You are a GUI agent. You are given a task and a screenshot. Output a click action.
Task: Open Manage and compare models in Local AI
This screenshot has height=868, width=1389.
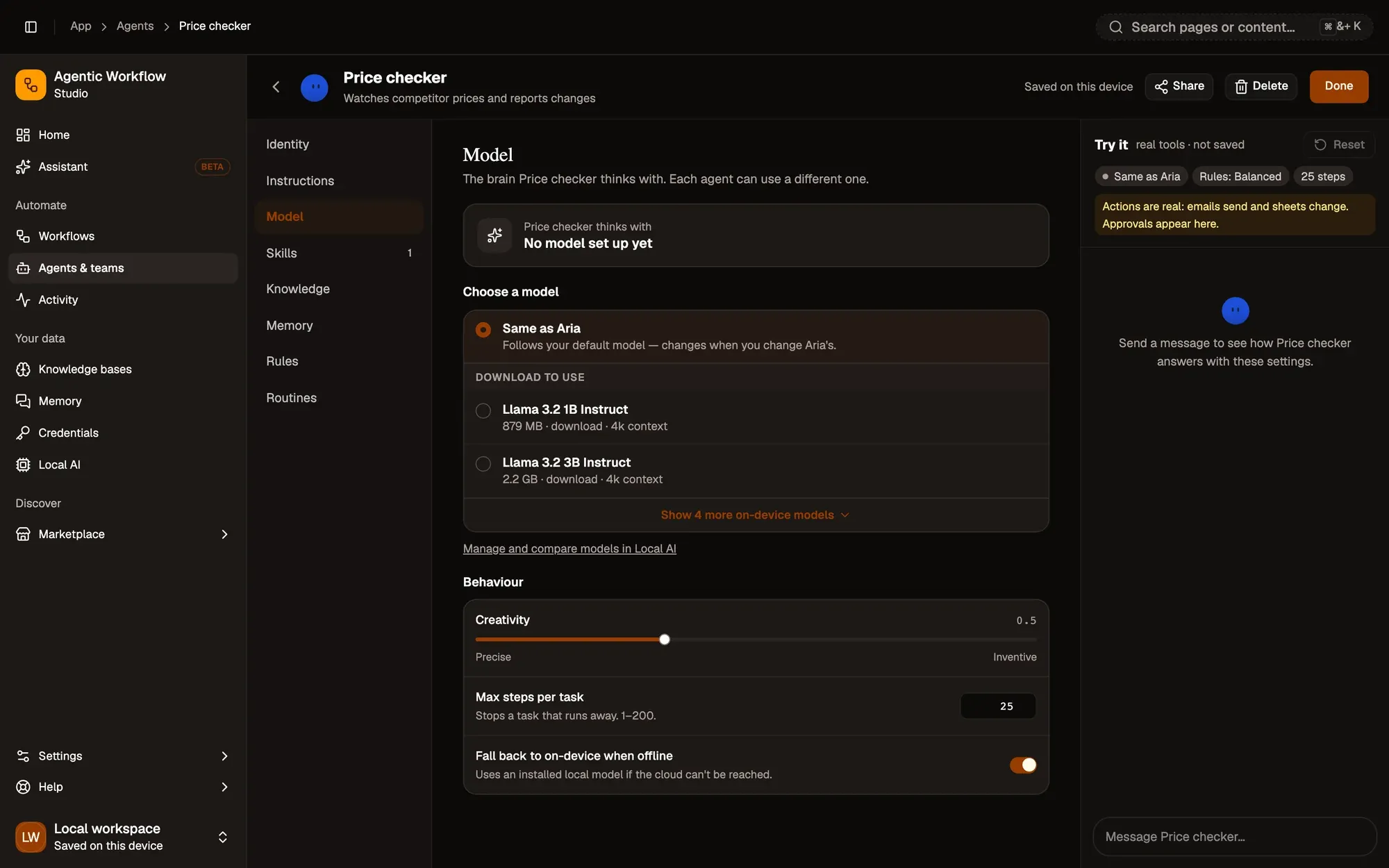click(569, 549)
